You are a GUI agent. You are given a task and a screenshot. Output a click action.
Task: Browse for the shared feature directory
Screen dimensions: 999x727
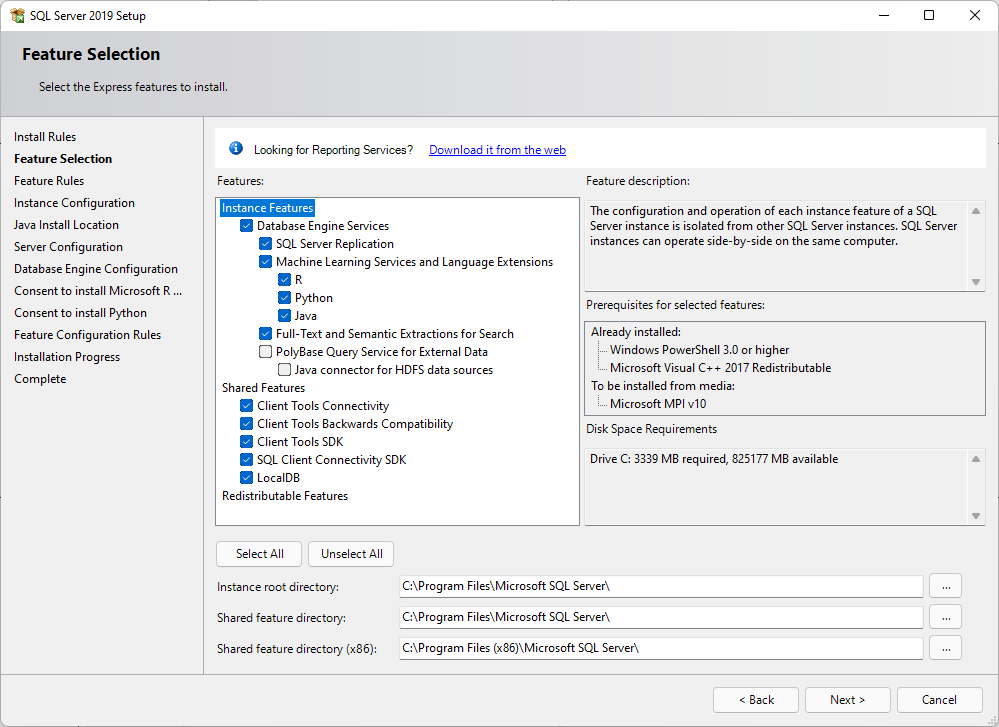(x=945, y=617)
